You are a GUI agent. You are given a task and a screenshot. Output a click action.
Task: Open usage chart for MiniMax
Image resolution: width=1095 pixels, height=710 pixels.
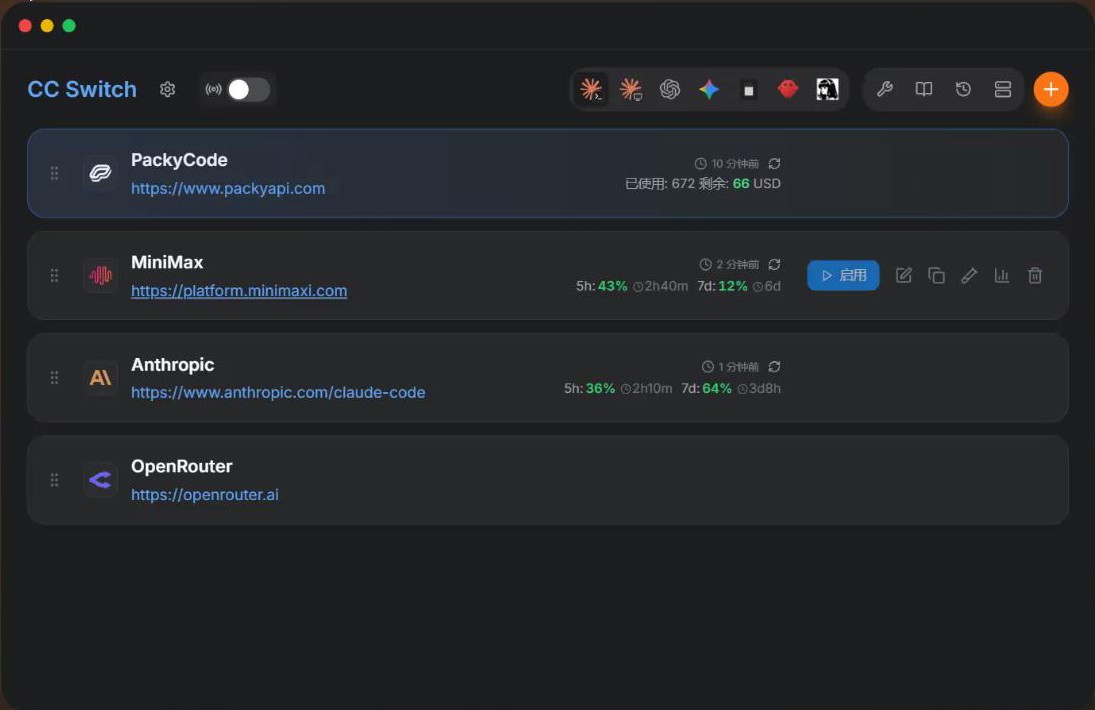coord(1002,276)
